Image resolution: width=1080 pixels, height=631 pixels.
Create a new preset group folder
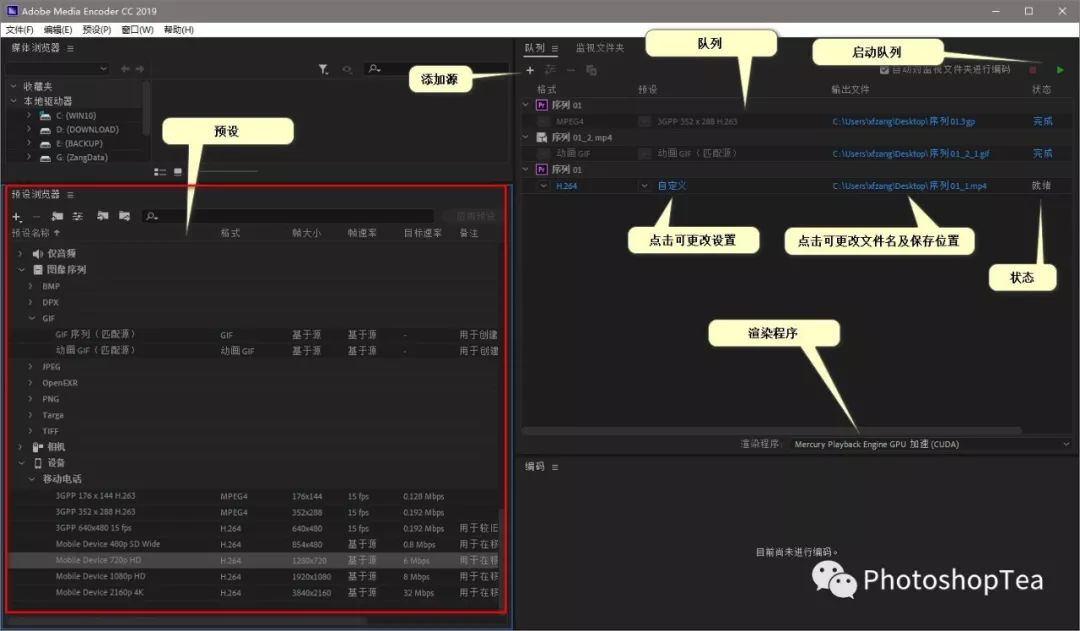point(57,217)
